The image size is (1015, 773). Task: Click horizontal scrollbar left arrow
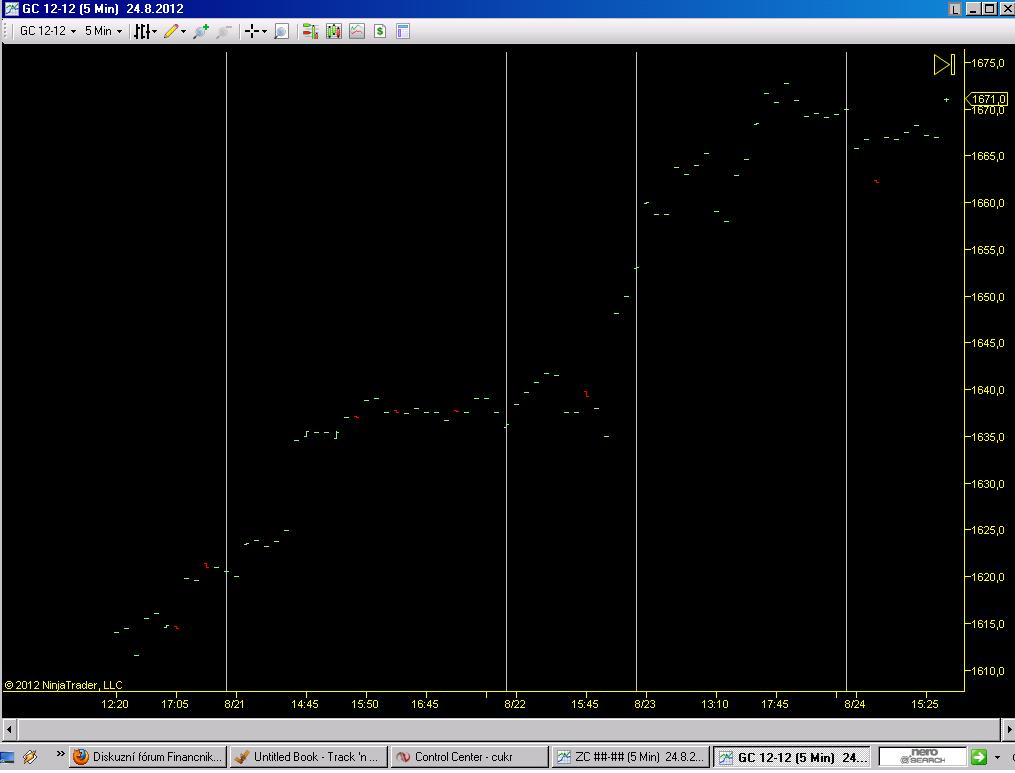(x=9, y=730)
